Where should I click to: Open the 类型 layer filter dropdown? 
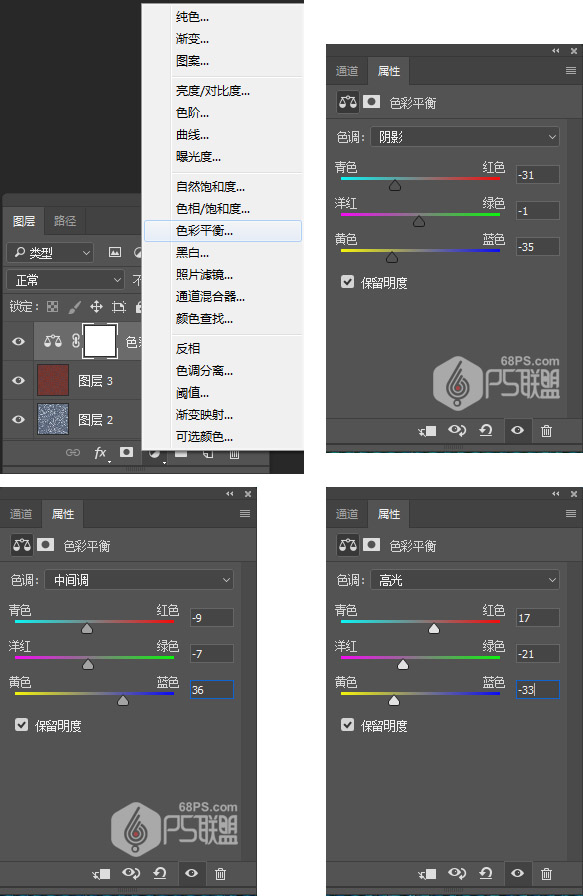click(50, 252)
